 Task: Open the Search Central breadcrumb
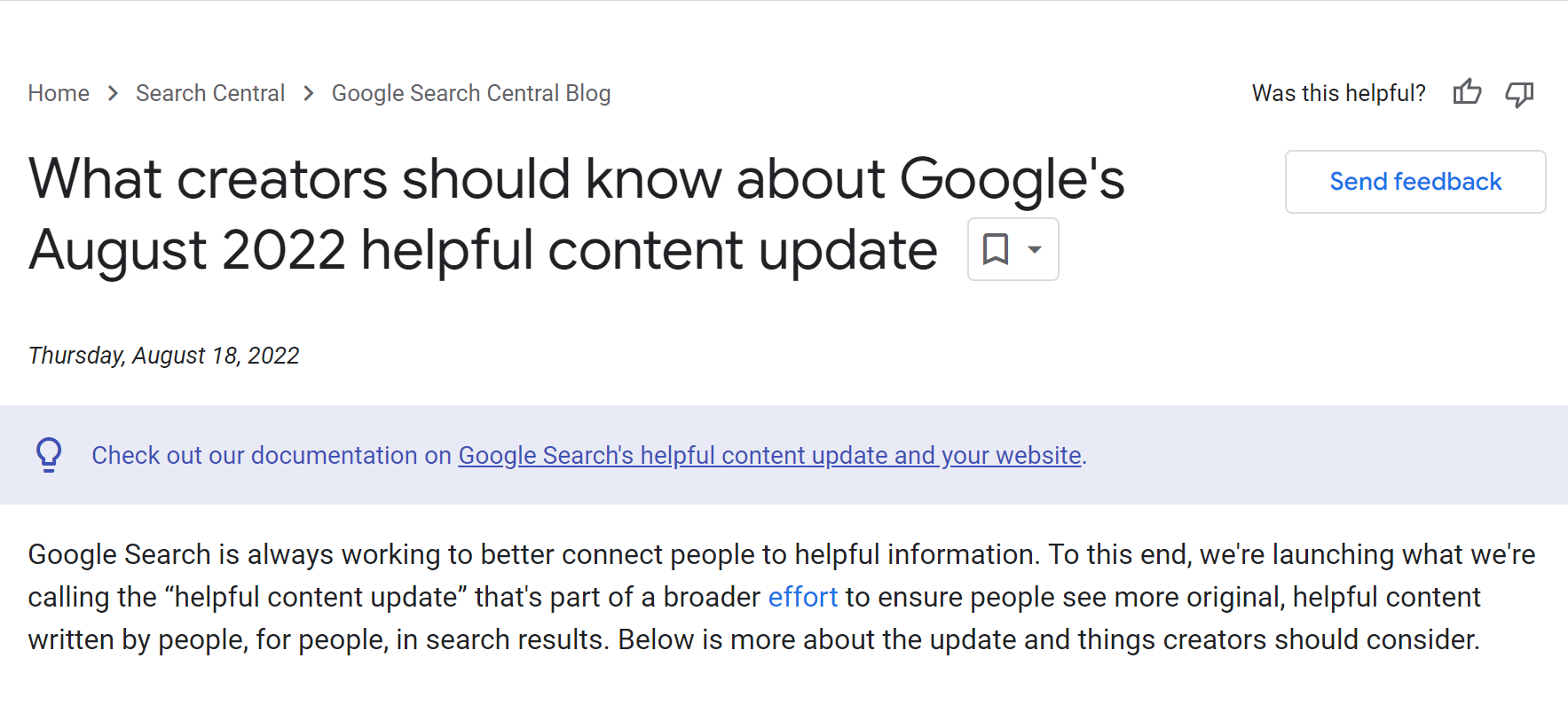click(210, 93)
